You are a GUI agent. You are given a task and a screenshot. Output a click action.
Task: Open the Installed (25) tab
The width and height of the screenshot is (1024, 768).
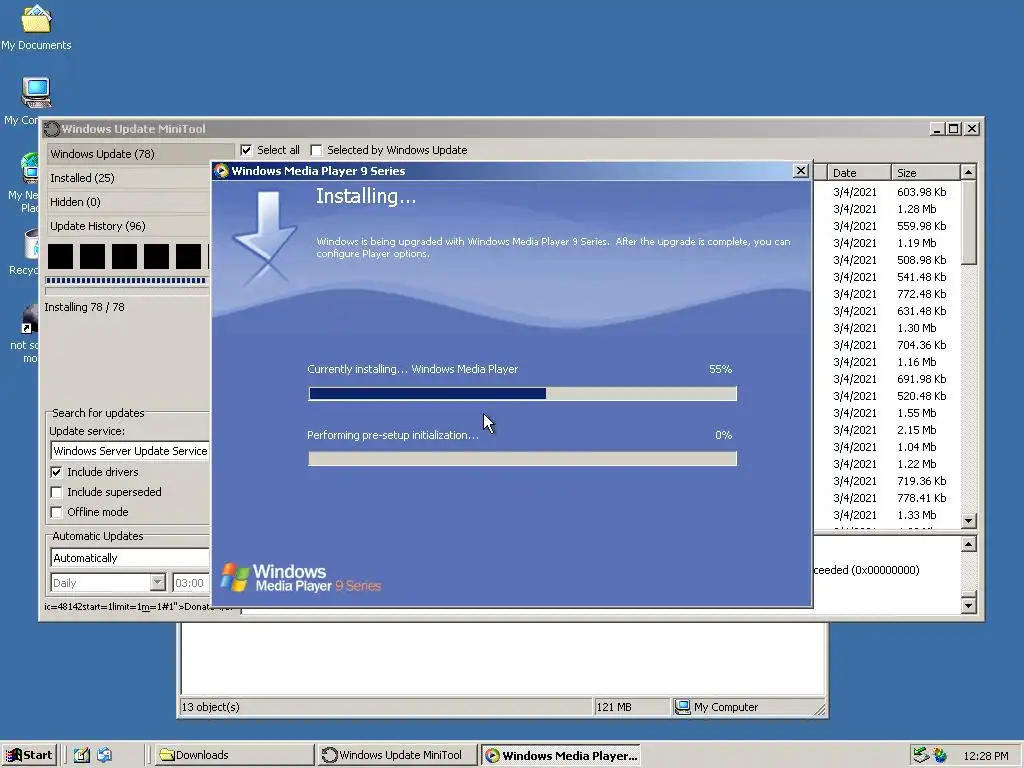coord(128,178)
